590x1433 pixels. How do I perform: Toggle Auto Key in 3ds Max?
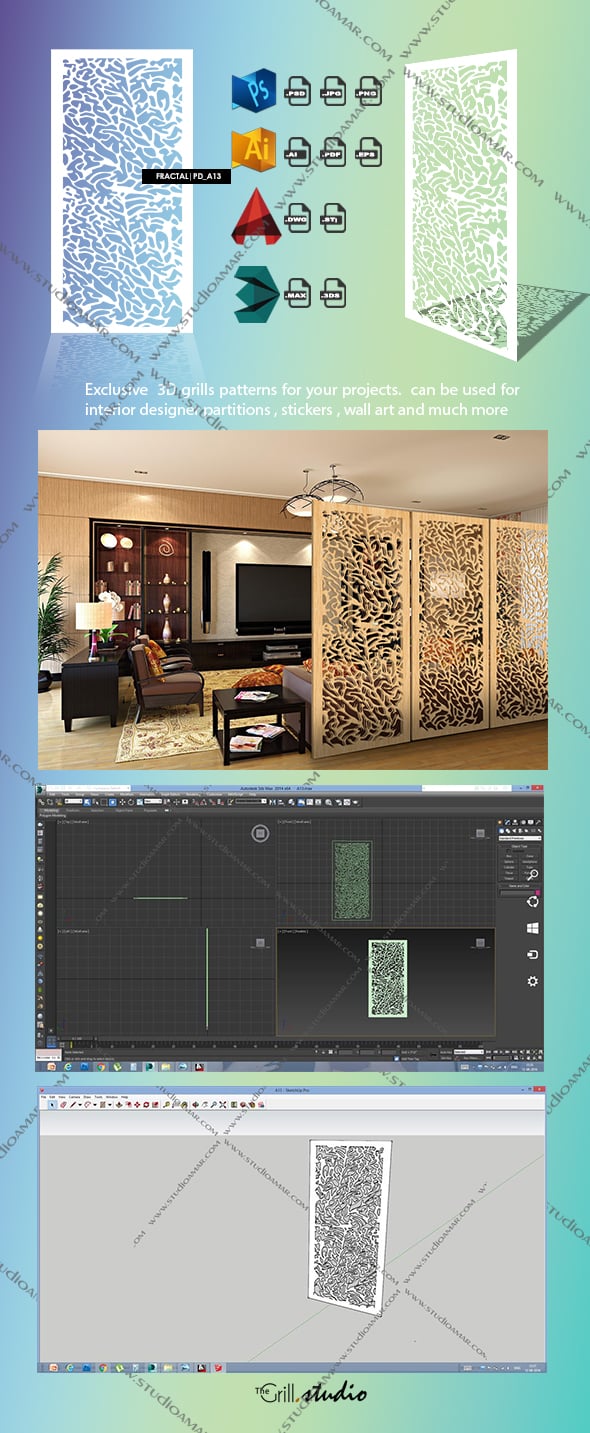(x=445, y=1051)
